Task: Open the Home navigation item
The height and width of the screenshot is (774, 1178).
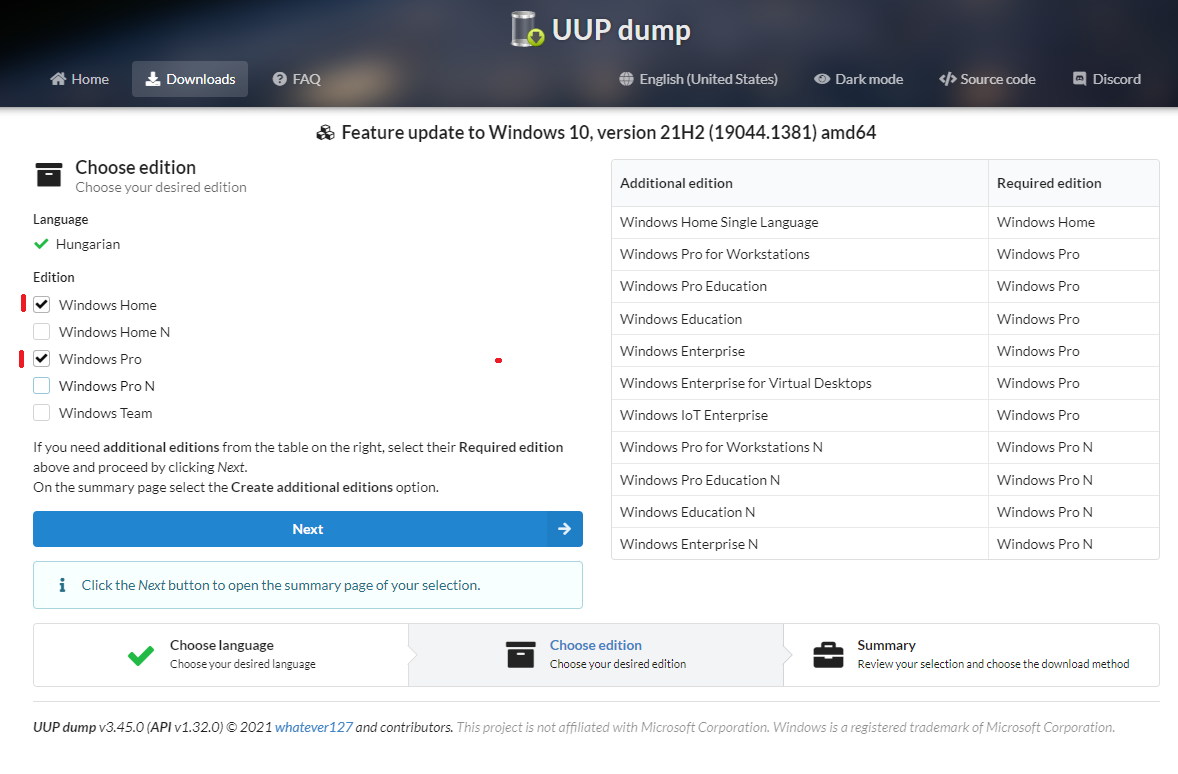Action: click(80, 79)
